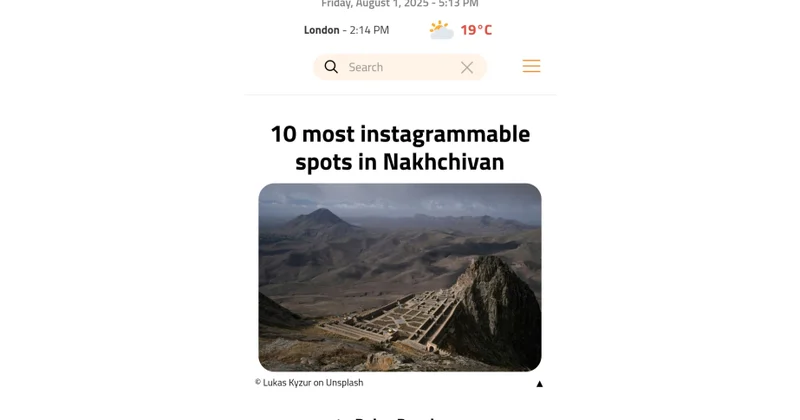The height and width of the screenshot is (420, 800).
Task: Click the distant cone-shaped mountain in the photo
Action: (319, 218)
